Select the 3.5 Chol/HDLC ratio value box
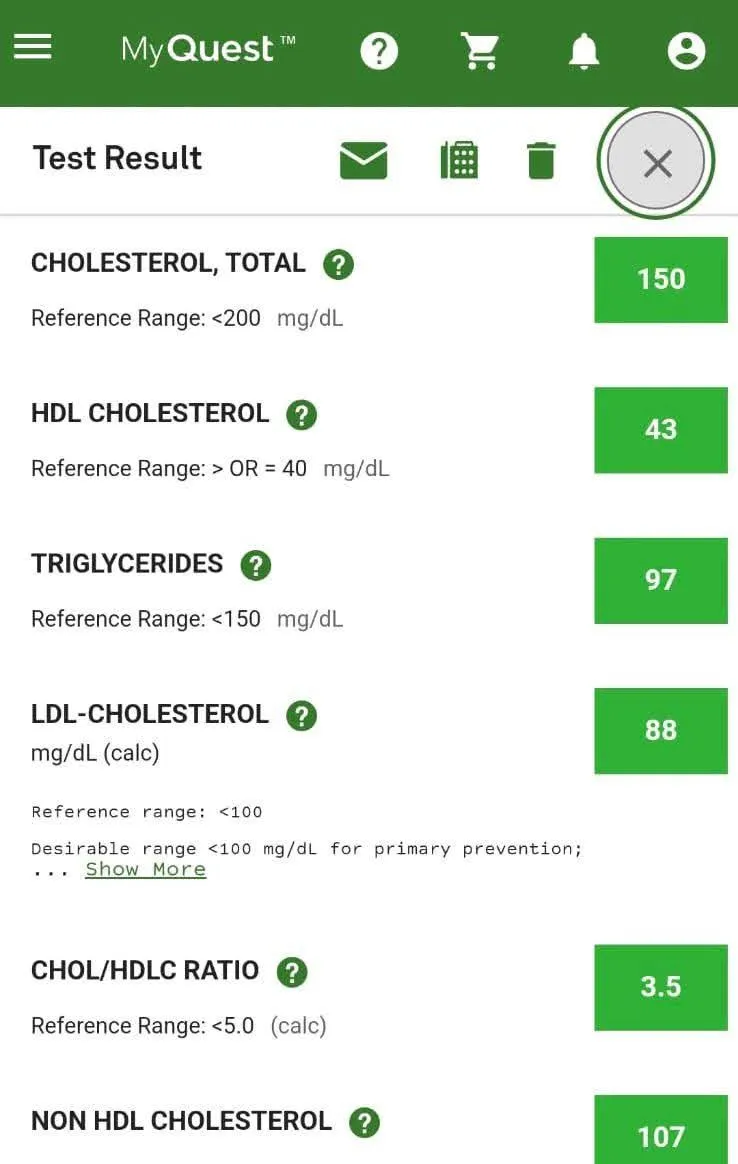The image size is (738, 1164). click(x=661, y=987)
